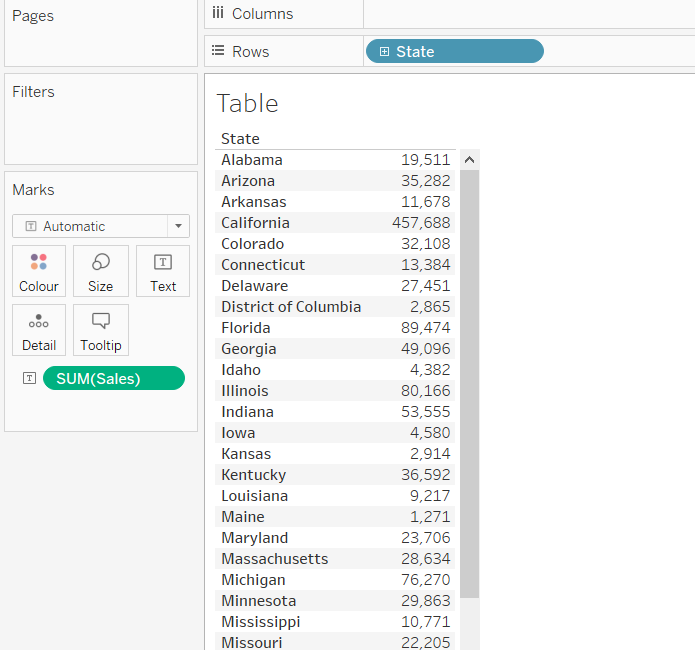This screenshot has height=650, width=695.
Task: Click the SUM(Sales) green pill
Action: [114, 378]
